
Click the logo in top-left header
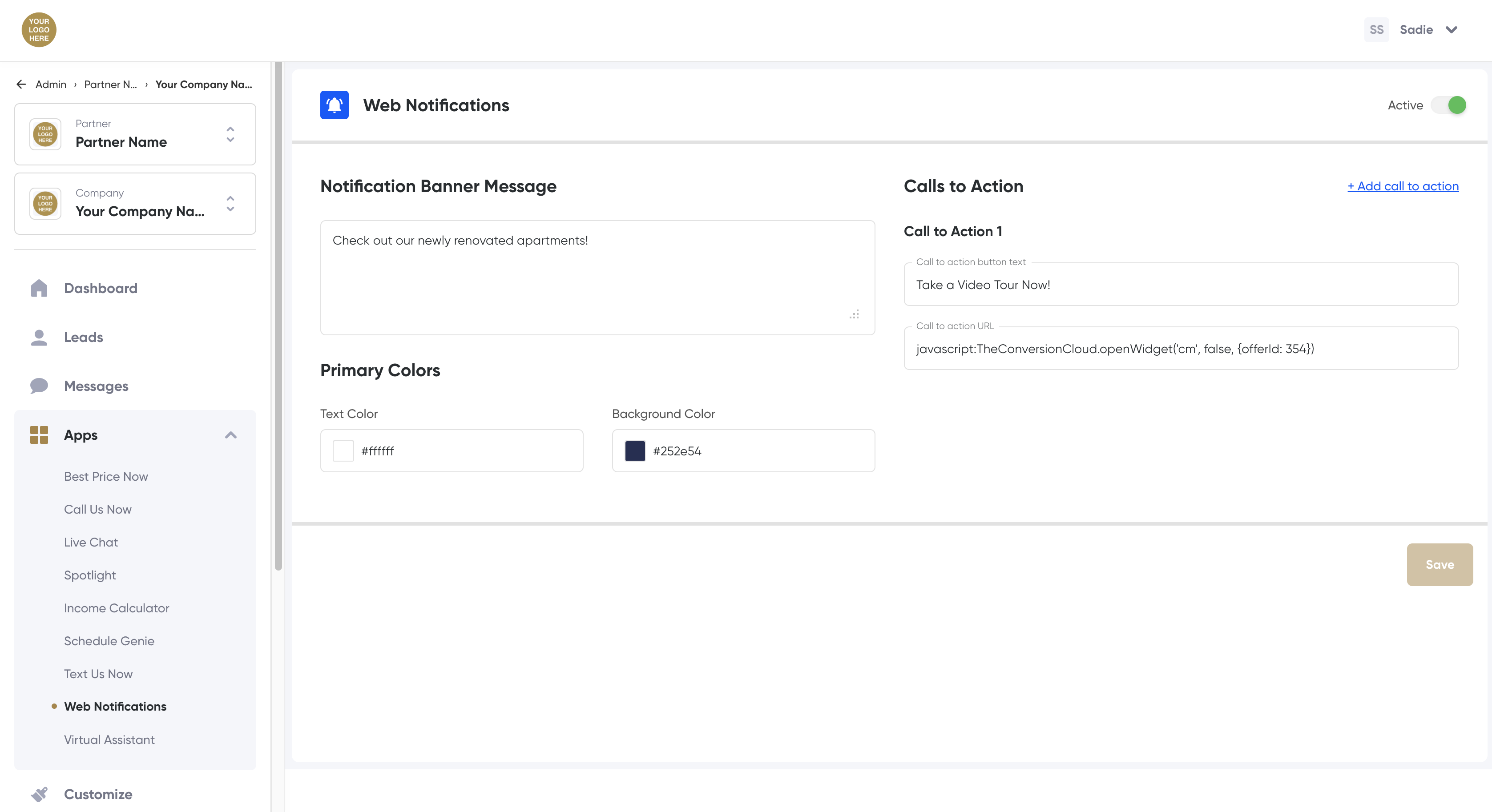coord(39,29)
